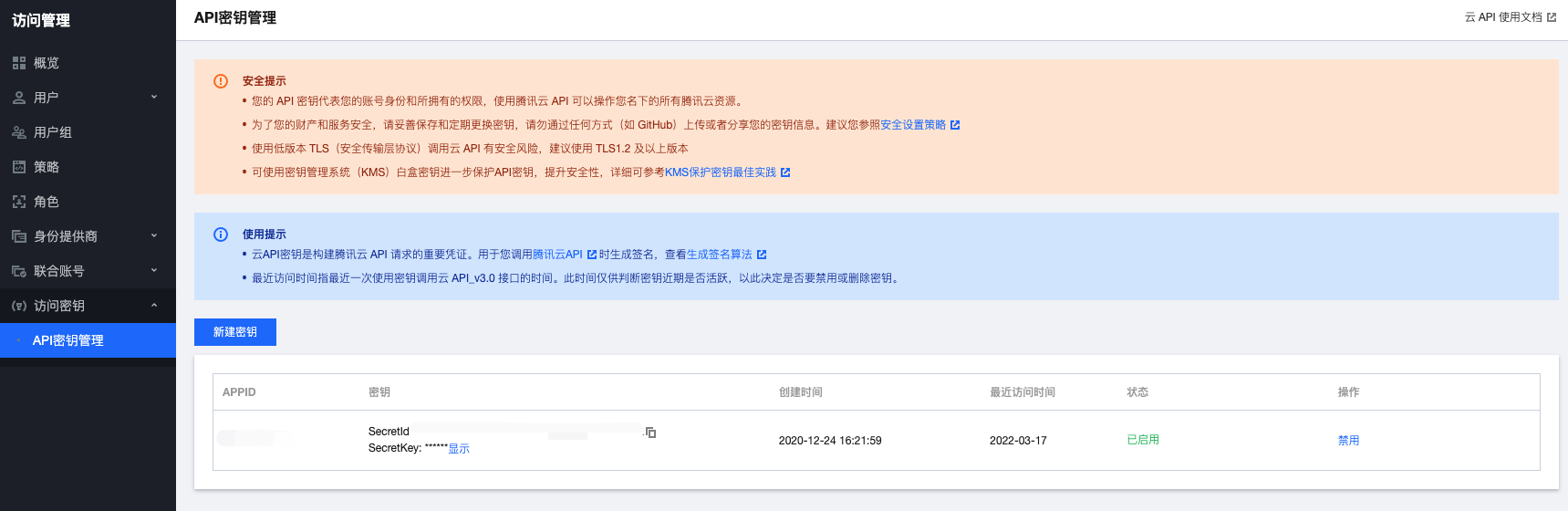Image resolution: width=1568 pixels, height=511 pixels.
Task: Click 禁用 to disable the key
Action: pos(1349,441)
